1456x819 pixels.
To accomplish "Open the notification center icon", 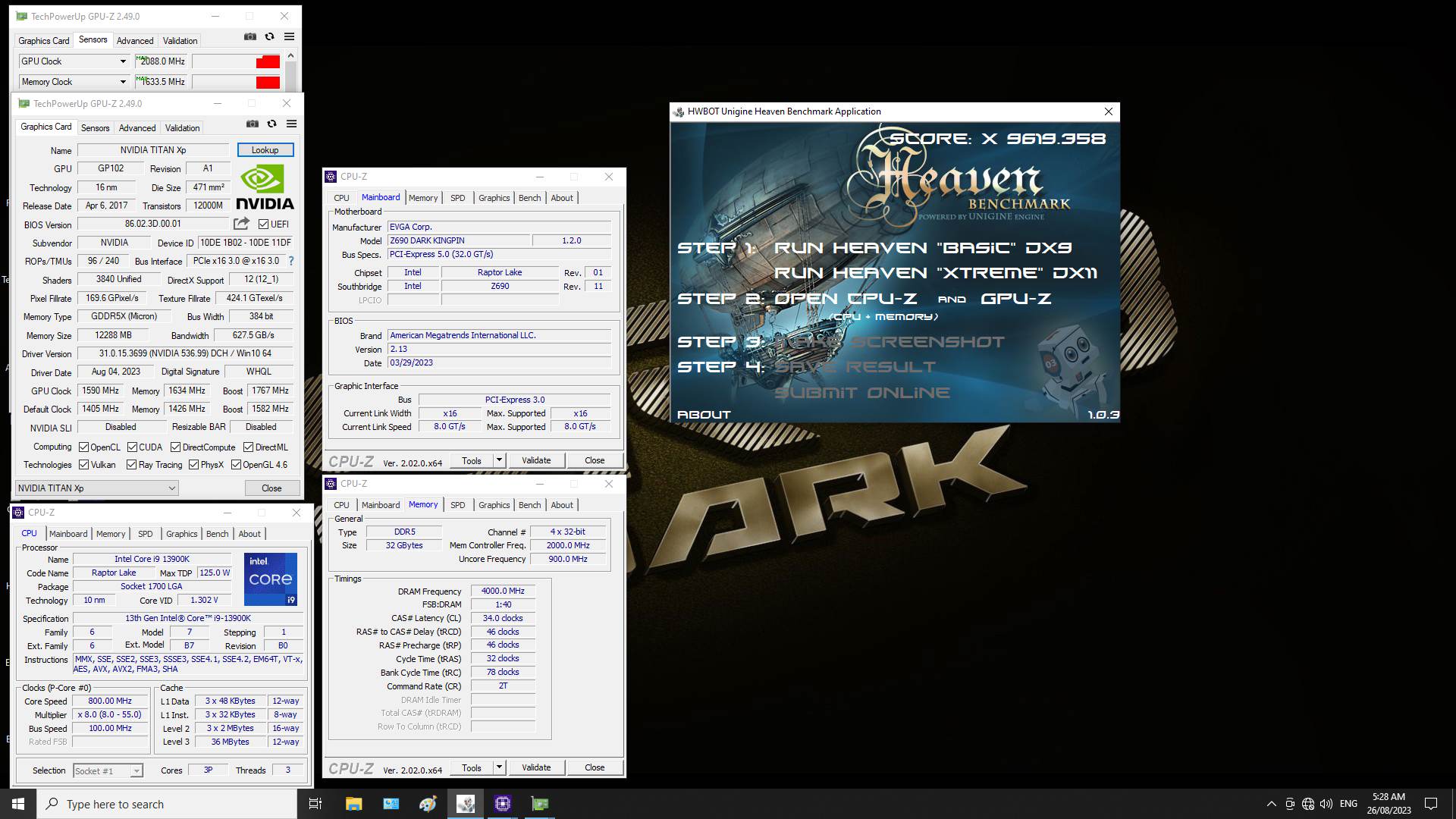I will pyautogui.click(x=1431, y=804).
